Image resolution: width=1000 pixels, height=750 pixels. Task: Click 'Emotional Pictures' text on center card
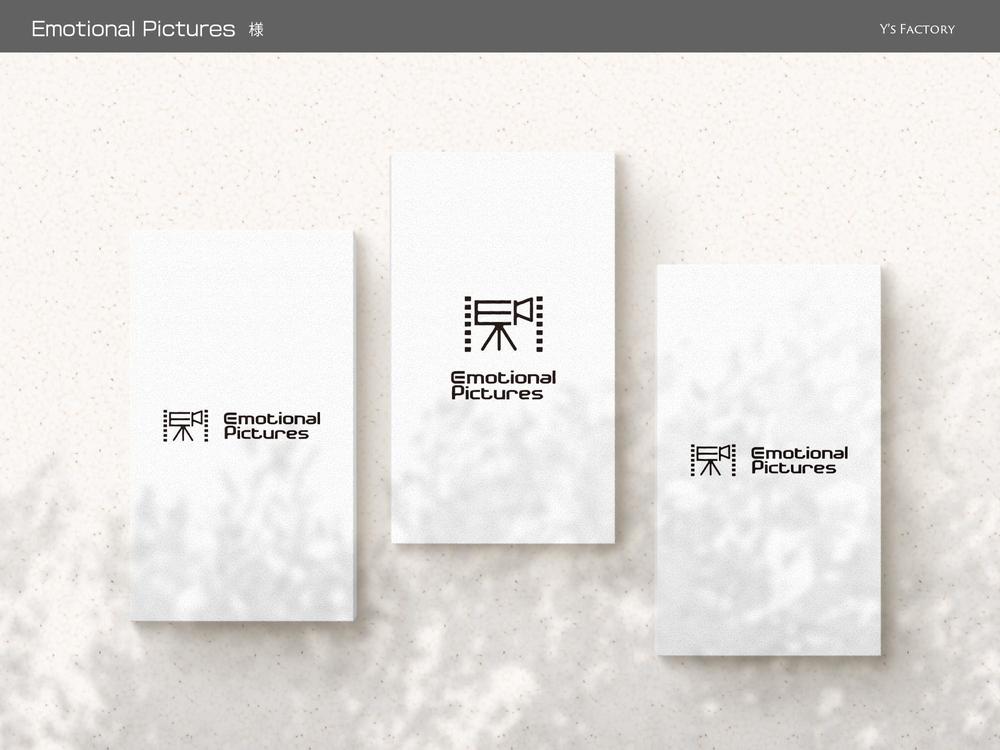click(503, 386)
